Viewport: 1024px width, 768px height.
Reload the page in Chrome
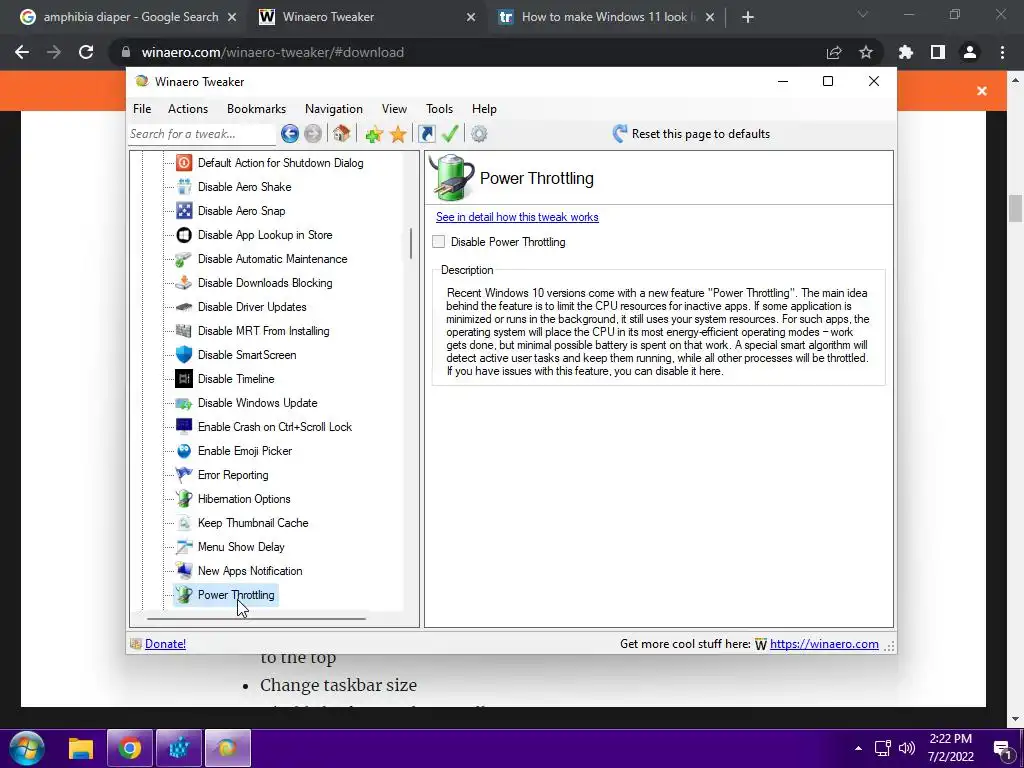86,52
